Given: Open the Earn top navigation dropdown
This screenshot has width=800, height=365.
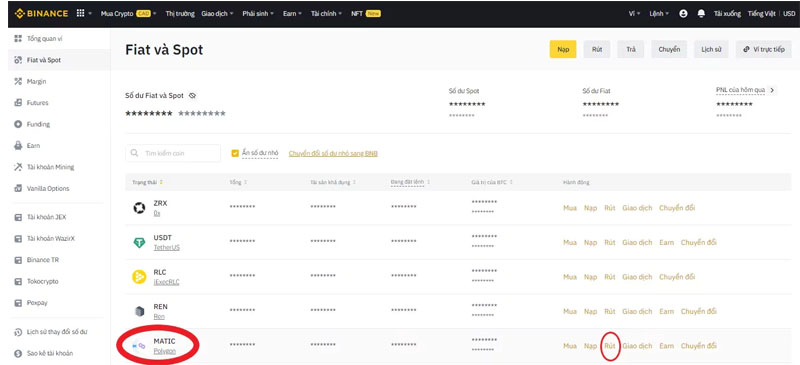Looking at the screenshot, I should tap(292, 14).
